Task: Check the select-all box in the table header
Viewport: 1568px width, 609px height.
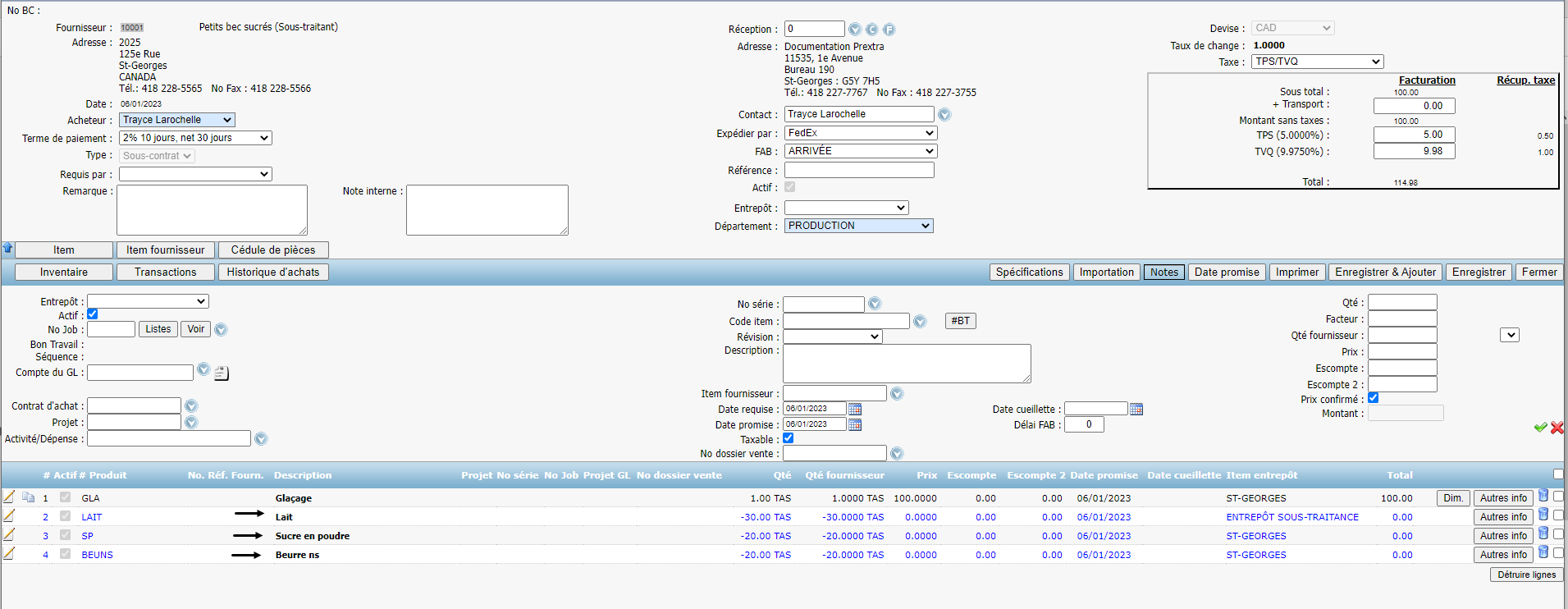Action: (1558, 474)
